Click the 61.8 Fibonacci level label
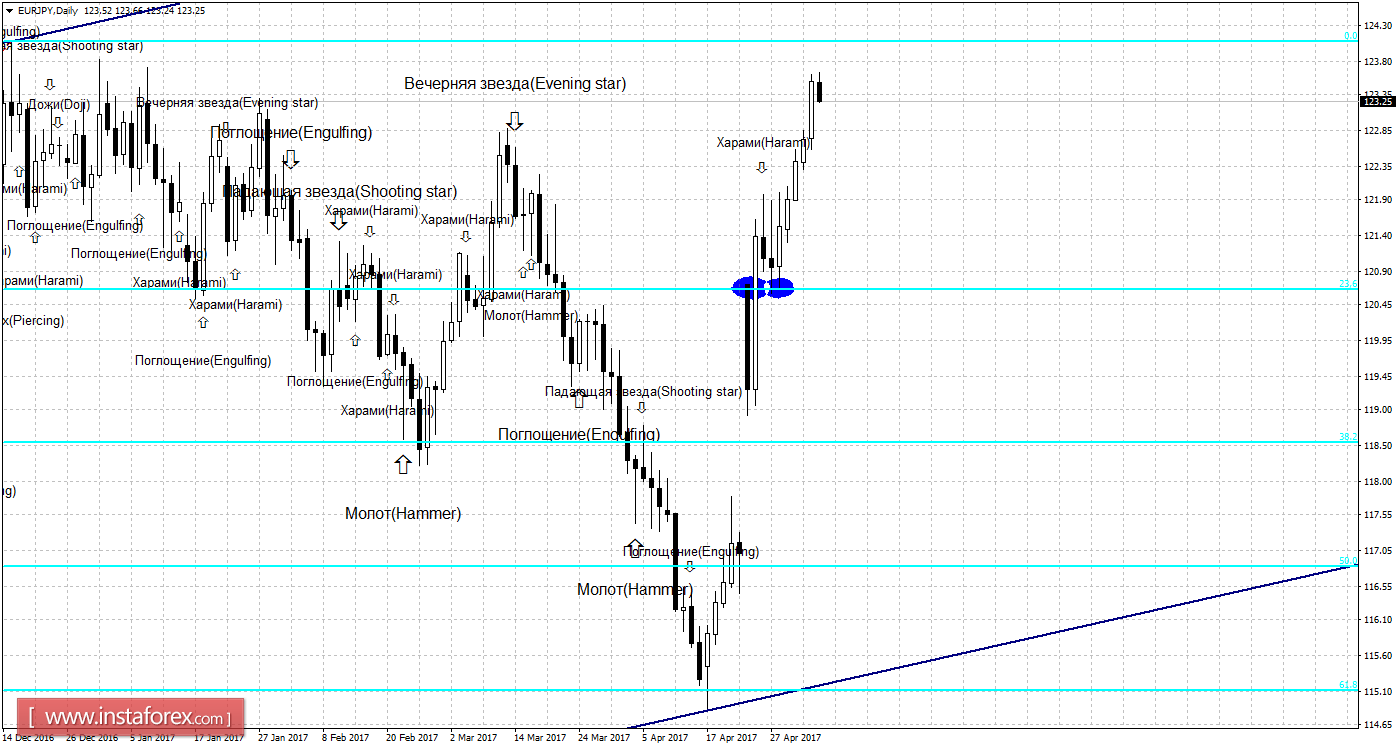The height and width of the screenshot is (749, 1398). pos(1348,685)
